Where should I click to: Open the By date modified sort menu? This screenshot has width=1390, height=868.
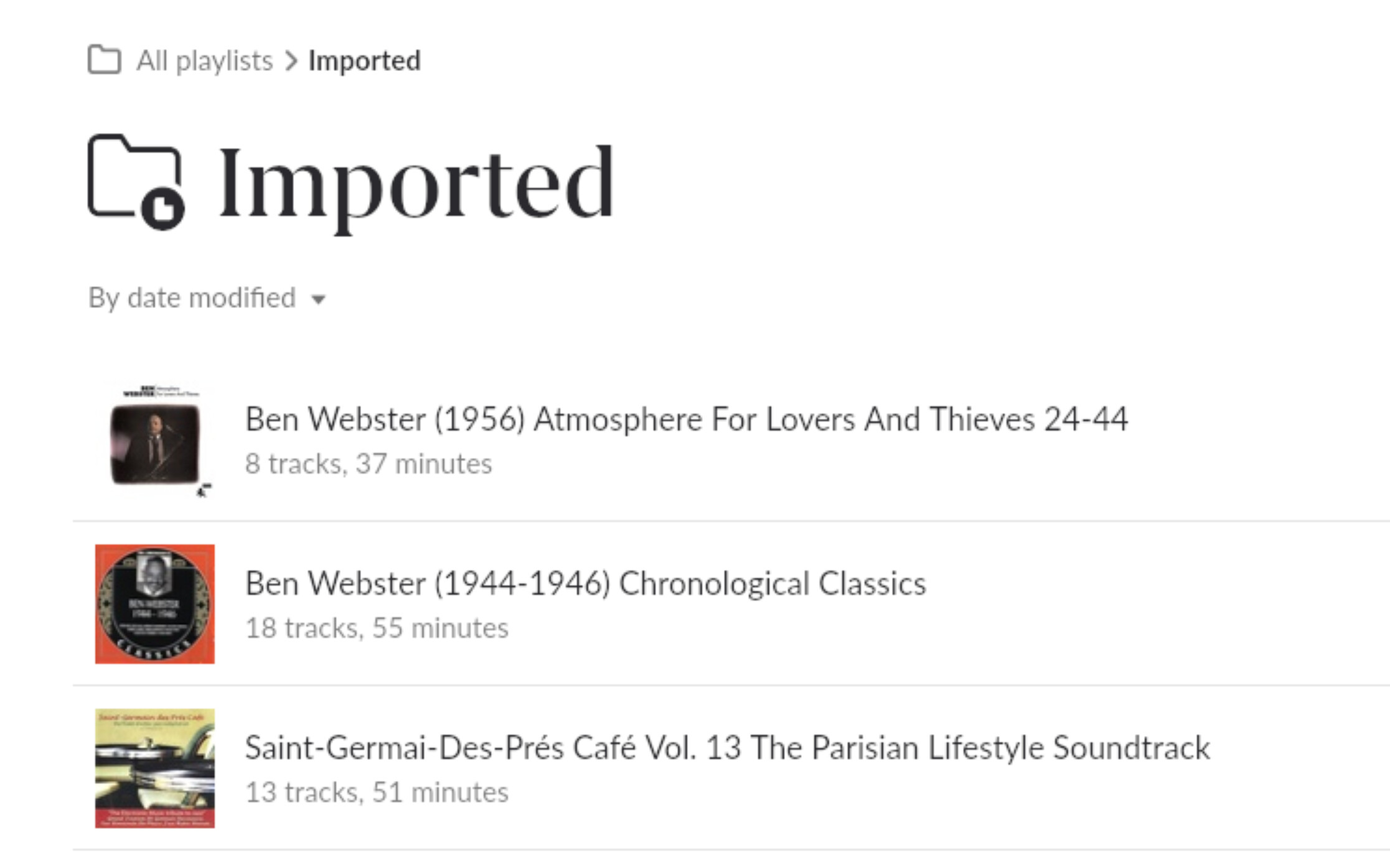tap(192, 298)
